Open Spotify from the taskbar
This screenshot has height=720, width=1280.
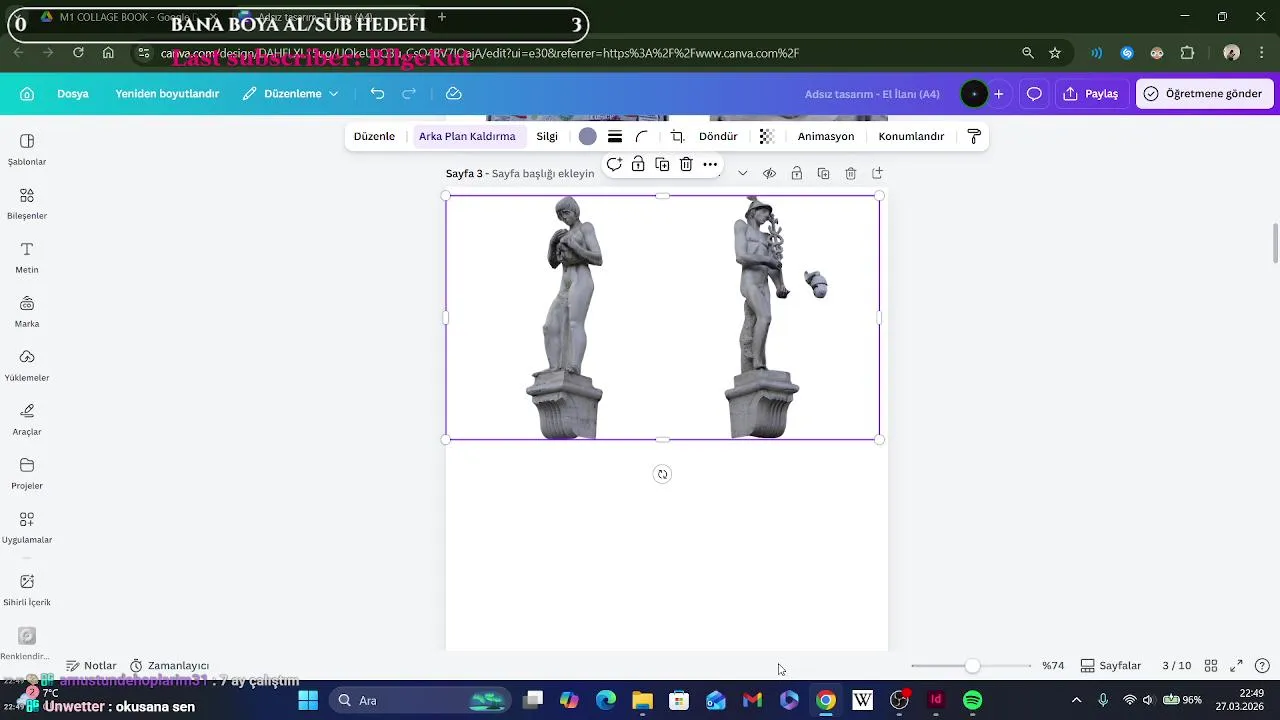(972, 700)
